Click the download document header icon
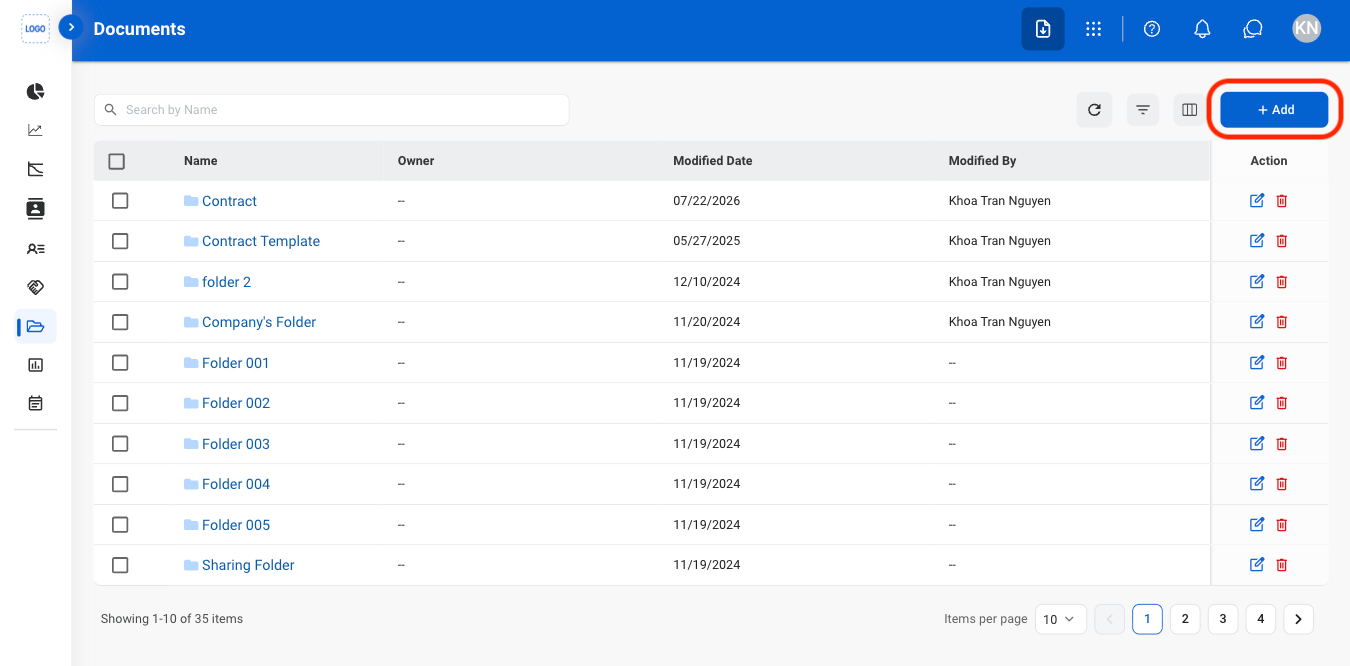 (x=1043, y=29)
